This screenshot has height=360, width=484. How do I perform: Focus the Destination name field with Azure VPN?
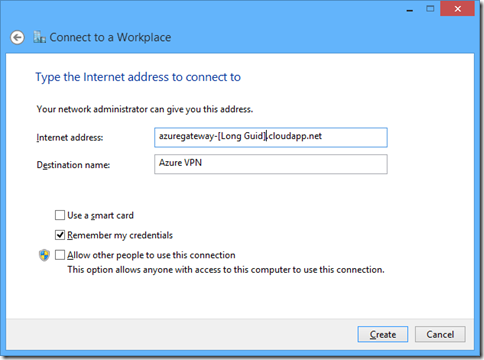pos(271,164)
